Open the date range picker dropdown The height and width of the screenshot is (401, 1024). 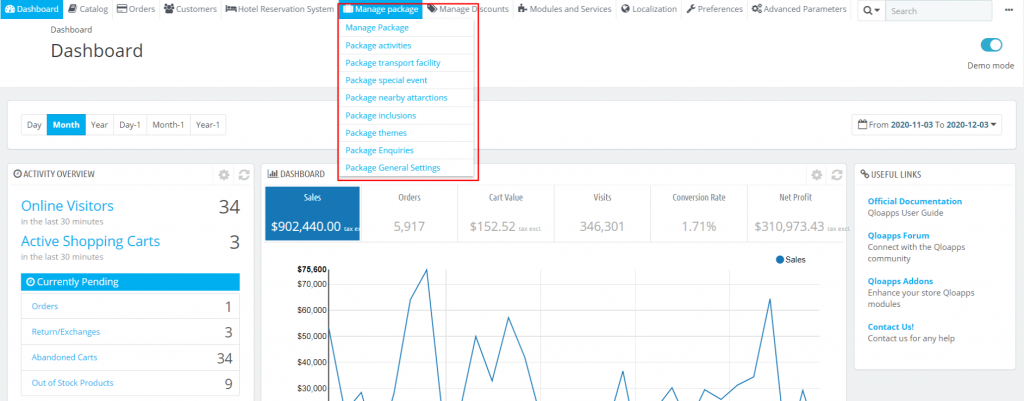pyautogui.click(x=929, y=124)
